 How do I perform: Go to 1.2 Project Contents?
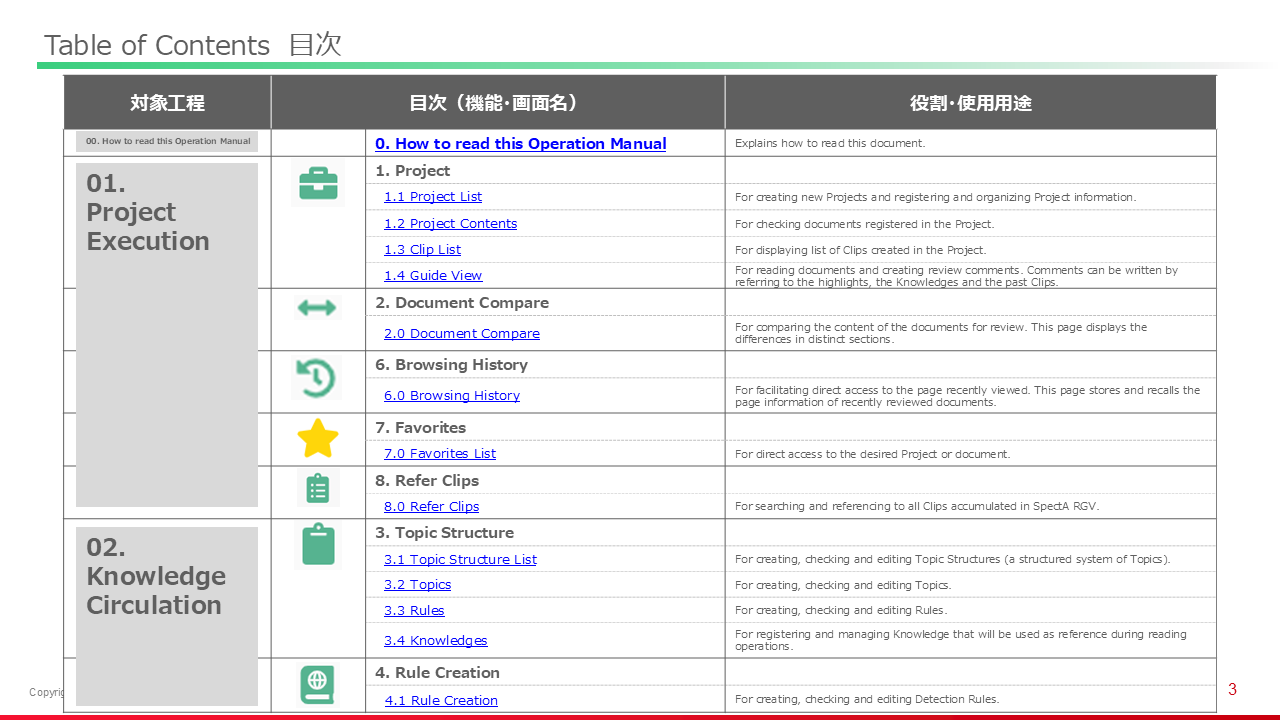[x=450, y=224]
